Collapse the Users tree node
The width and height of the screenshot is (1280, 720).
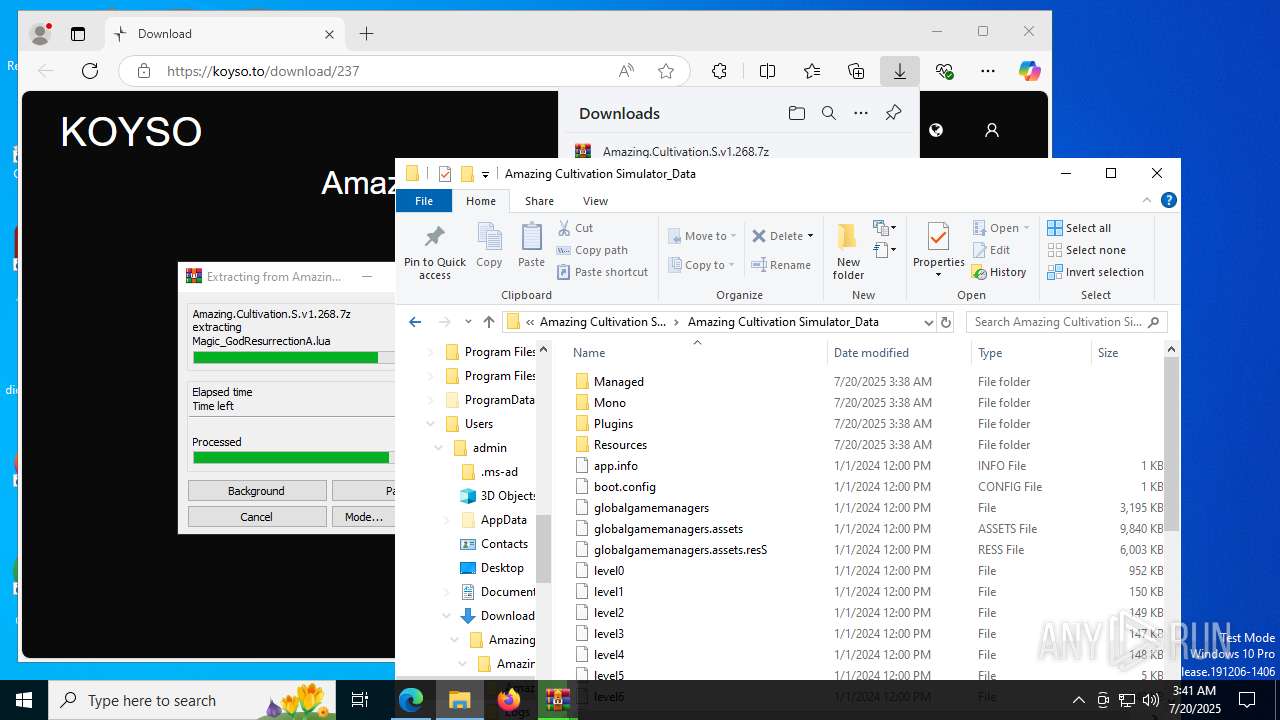431,424
